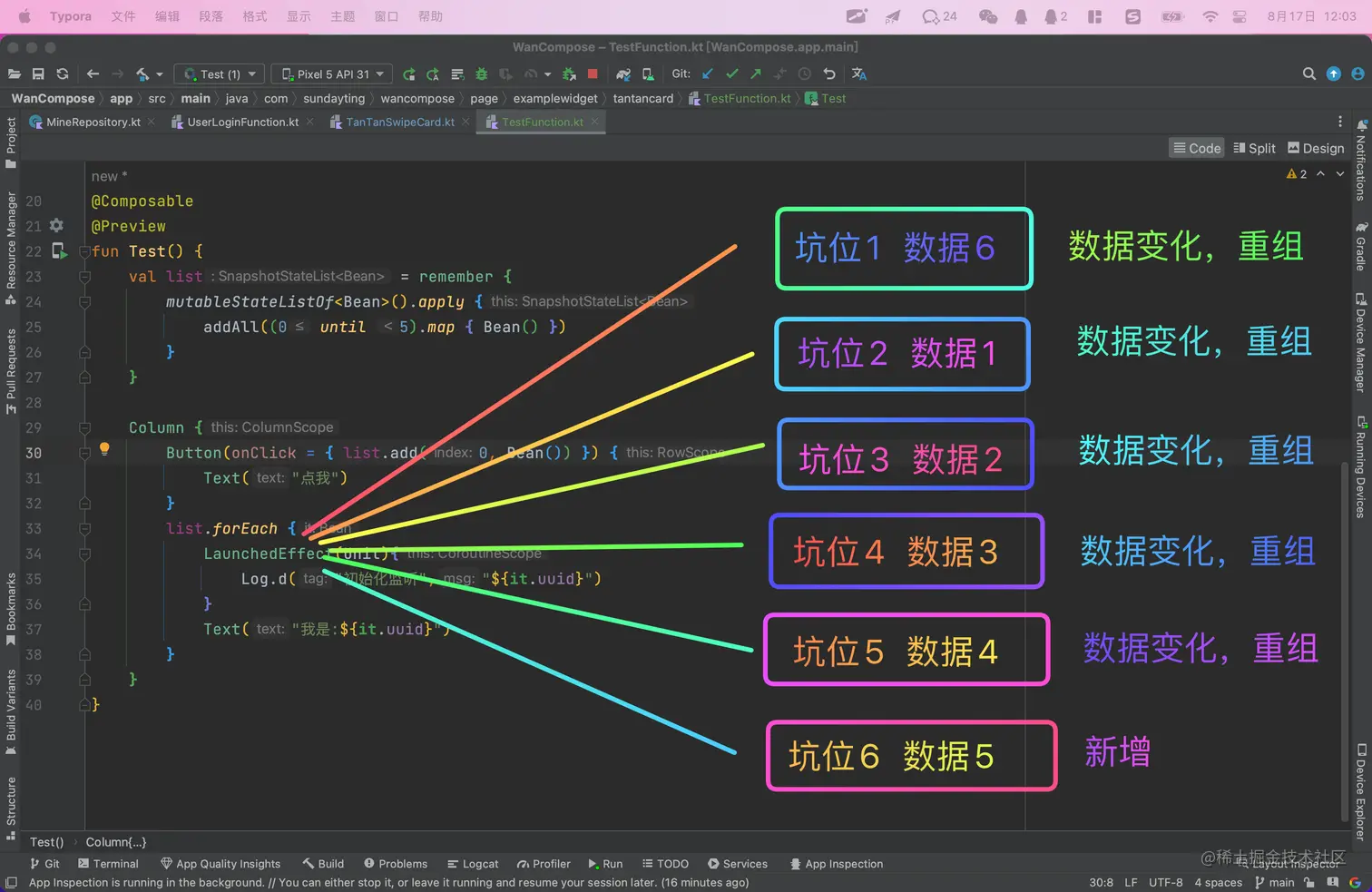Click the Open folder toolbar icon
Viewport: 1372px width, 892px height.
tap(14, 74)
